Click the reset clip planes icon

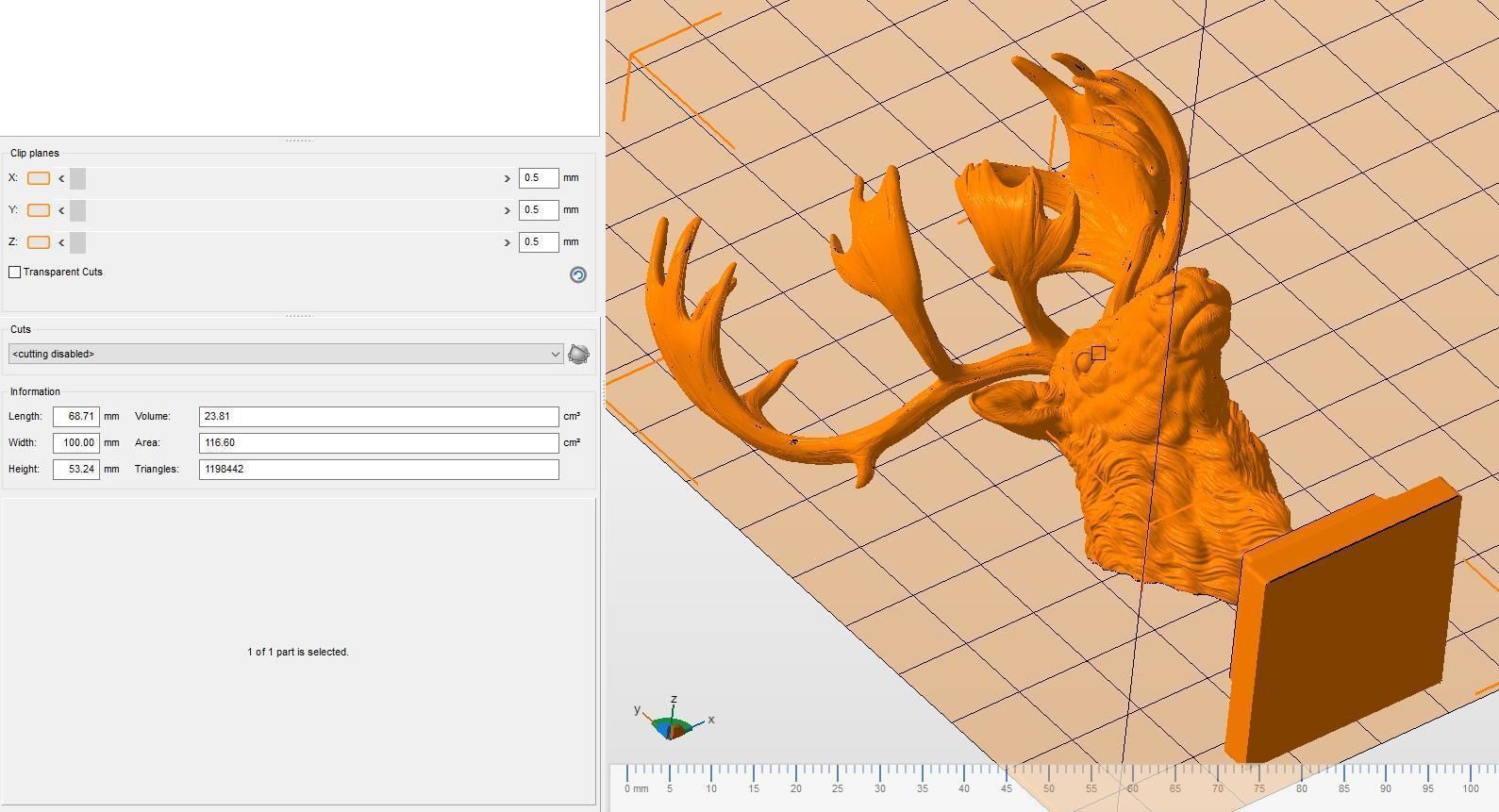(x=578, y=274)
